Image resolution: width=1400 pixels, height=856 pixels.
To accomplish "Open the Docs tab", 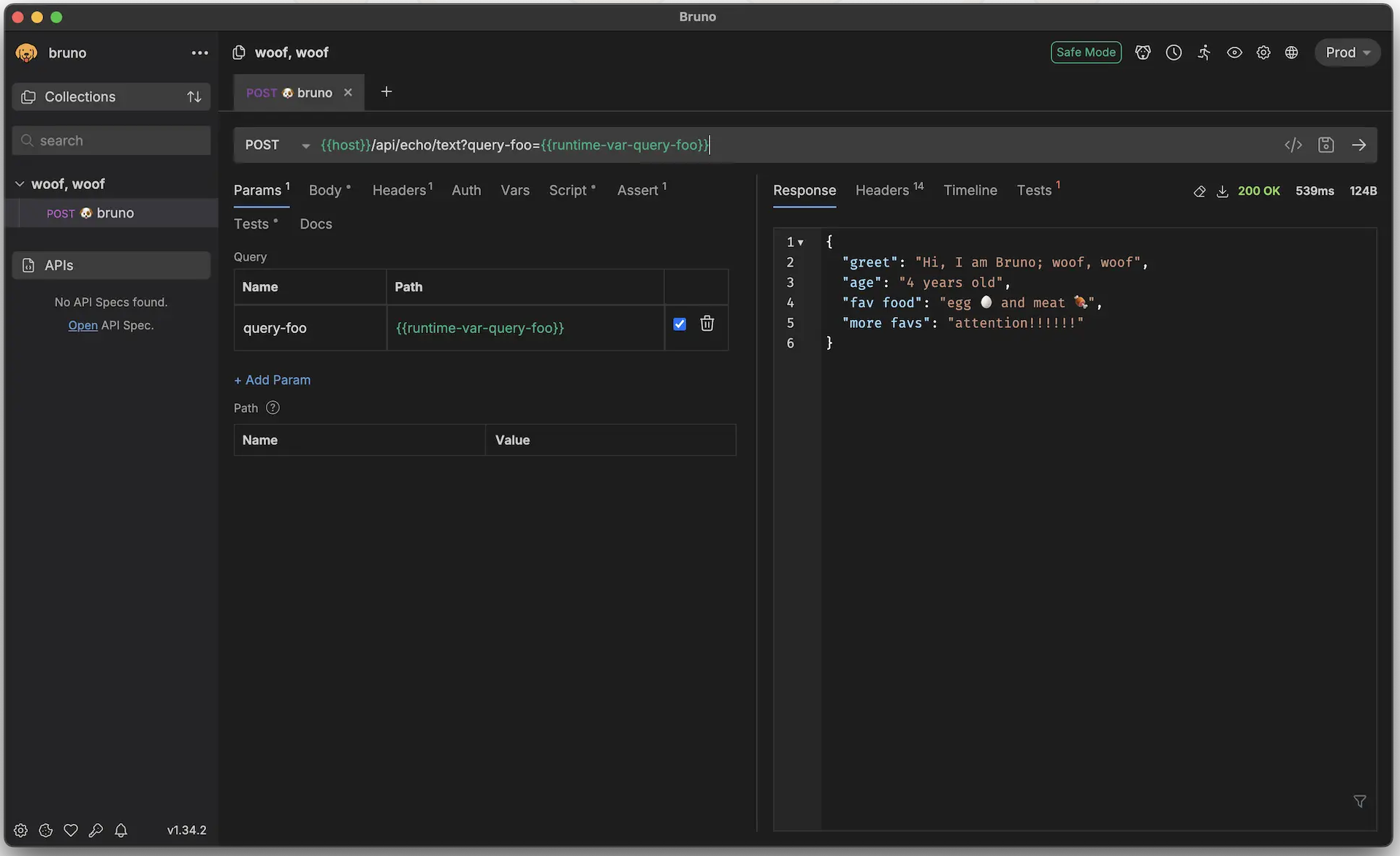I will pyautogui.click(x=316, y=223).
